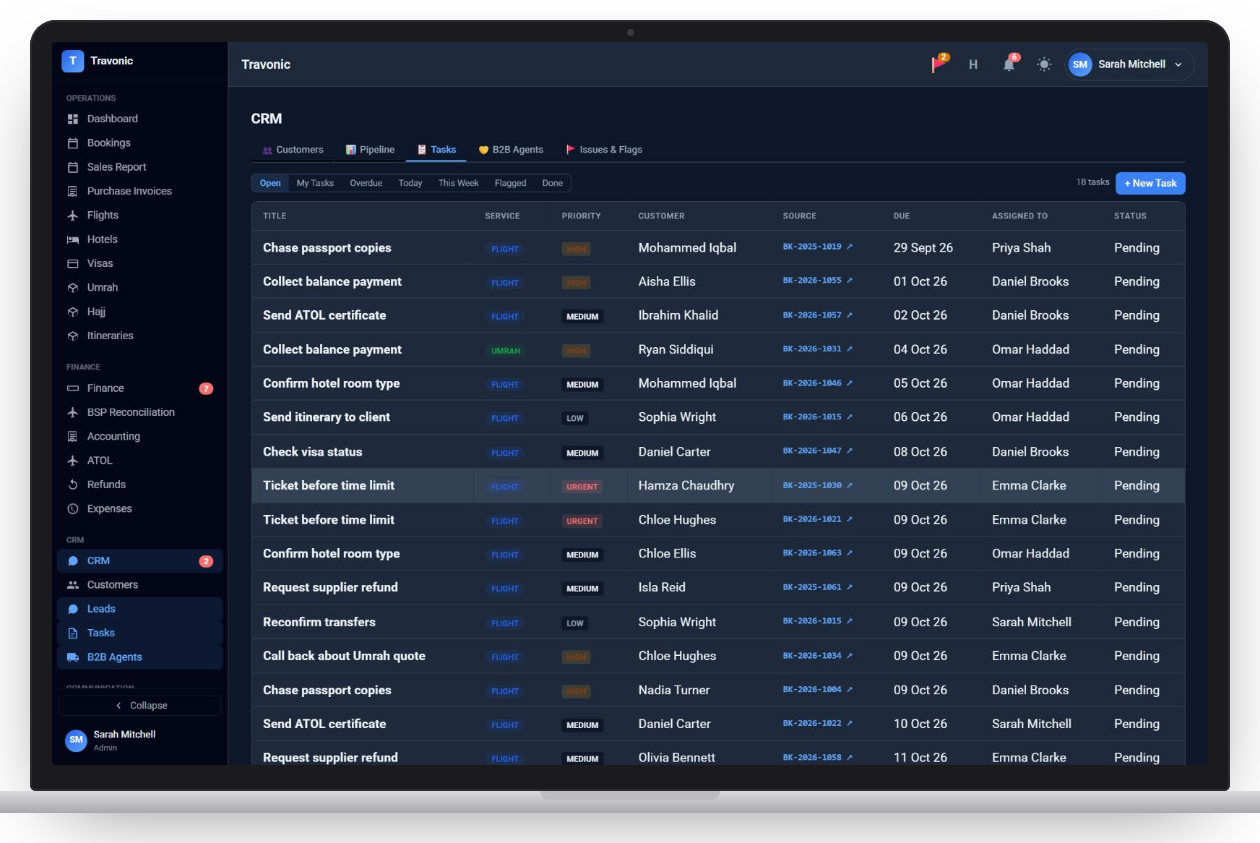This screenshot has width=1260, height=843.
Task: Select the Visas card icon
Action: [73, 263]
